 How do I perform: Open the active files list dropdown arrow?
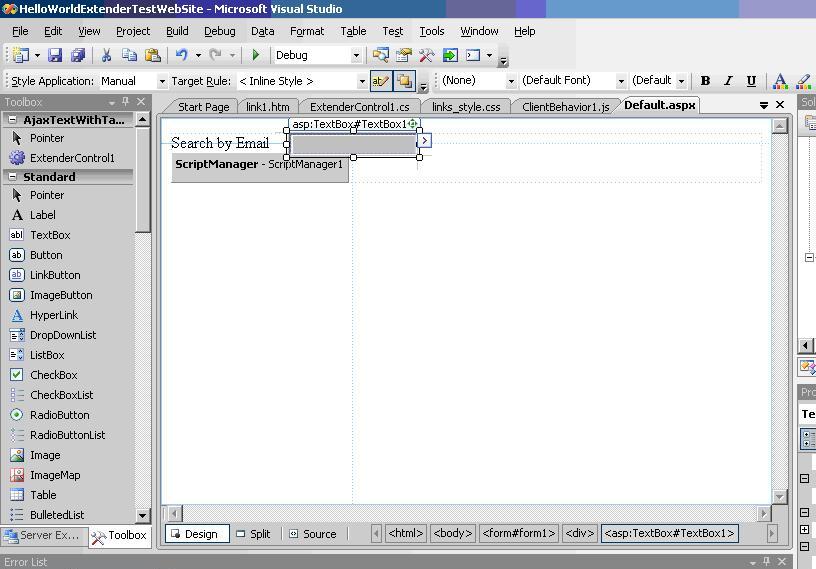(x=763, y=105)
